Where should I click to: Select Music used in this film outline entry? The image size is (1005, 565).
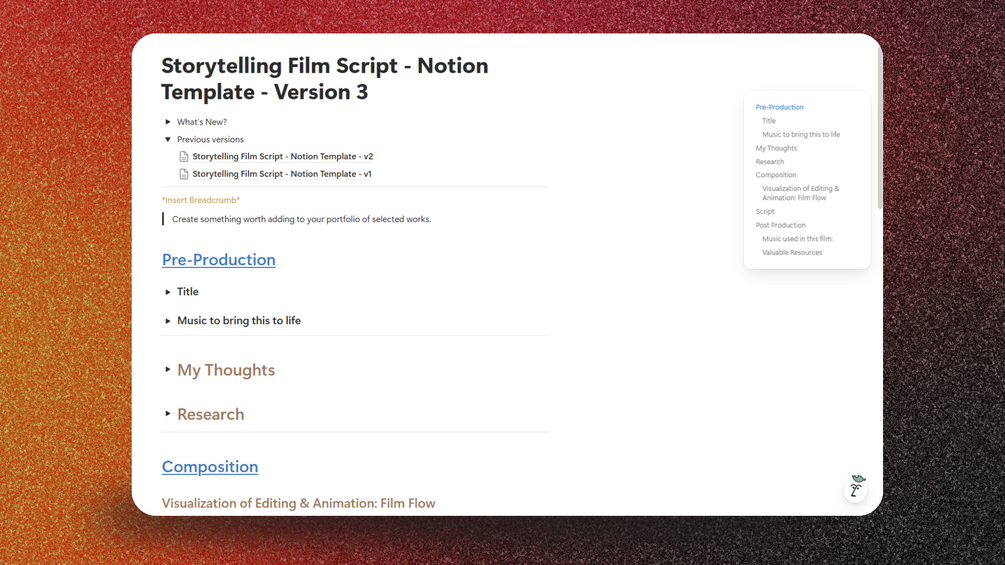pyautogui.click(x=797, y=239)
